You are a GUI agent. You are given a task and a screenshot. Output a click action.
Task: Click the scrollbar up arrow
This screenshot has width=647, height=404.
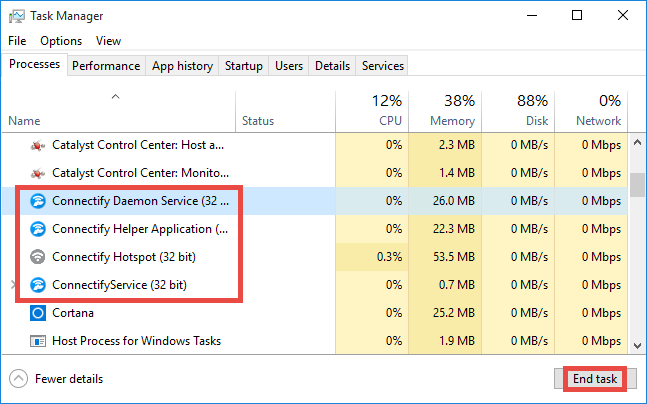pyautogui.click(x=638, y=143)
